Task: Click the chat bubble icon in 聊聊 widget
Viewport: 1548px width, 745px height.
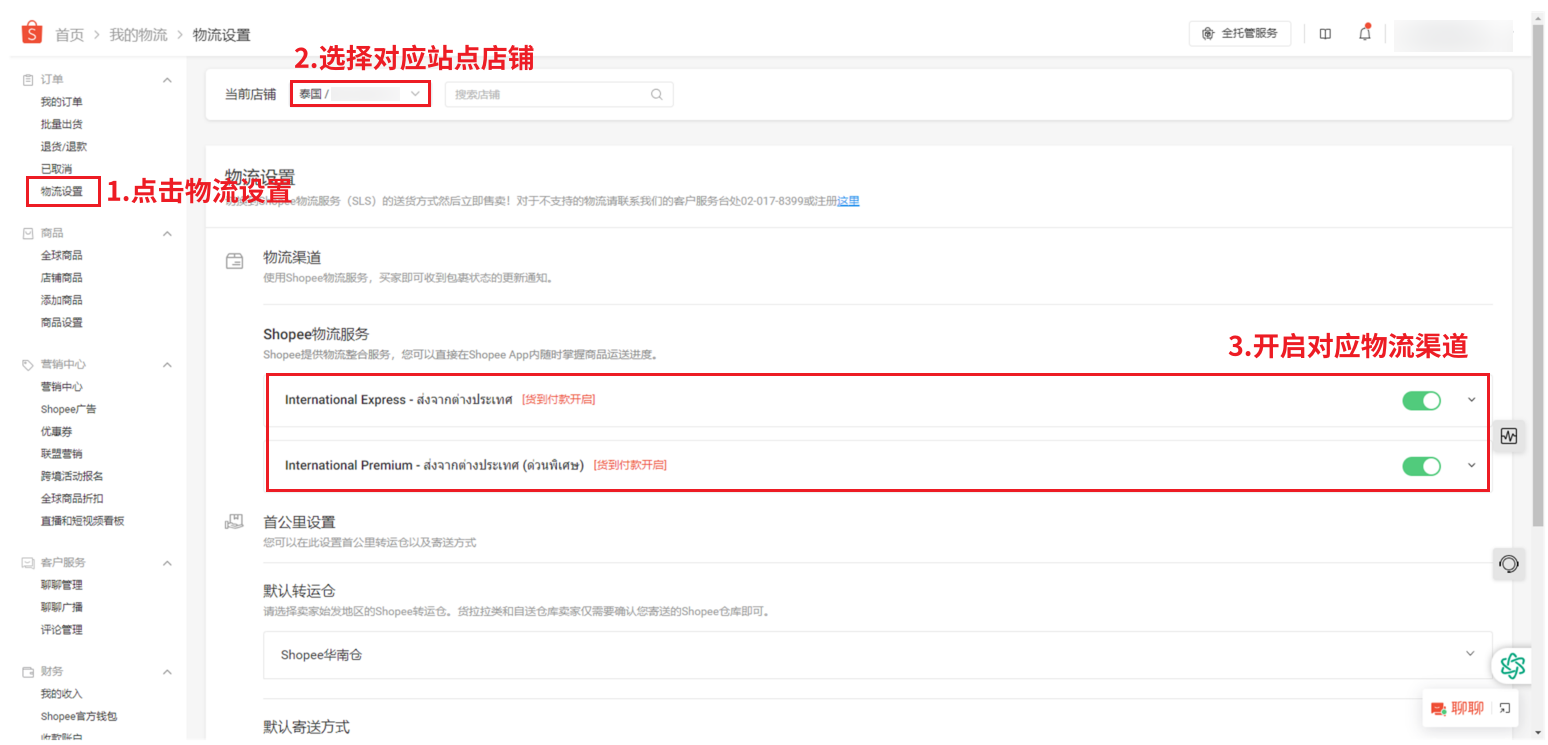Action: point(1438,709)
